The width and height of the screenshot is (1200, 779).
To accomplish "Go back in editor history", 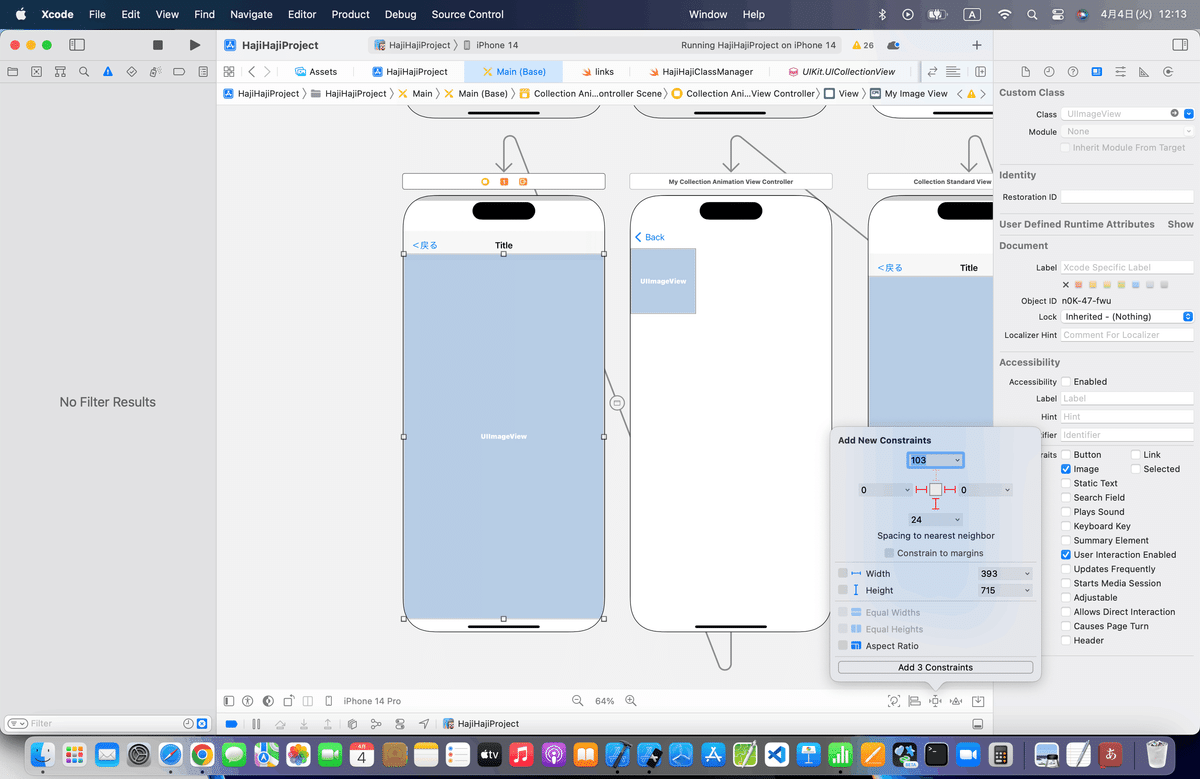I will [251, 72].
